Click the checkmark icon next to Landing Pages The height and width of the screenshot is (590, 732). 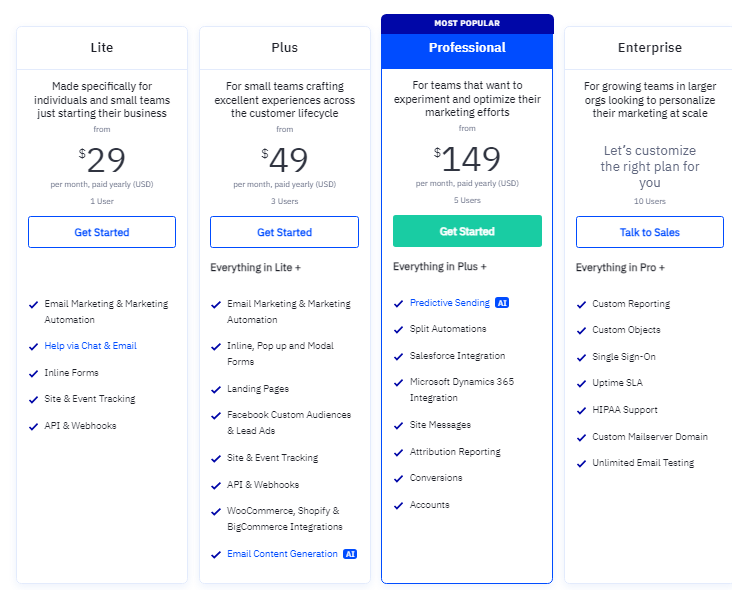[x=216, y=389]
